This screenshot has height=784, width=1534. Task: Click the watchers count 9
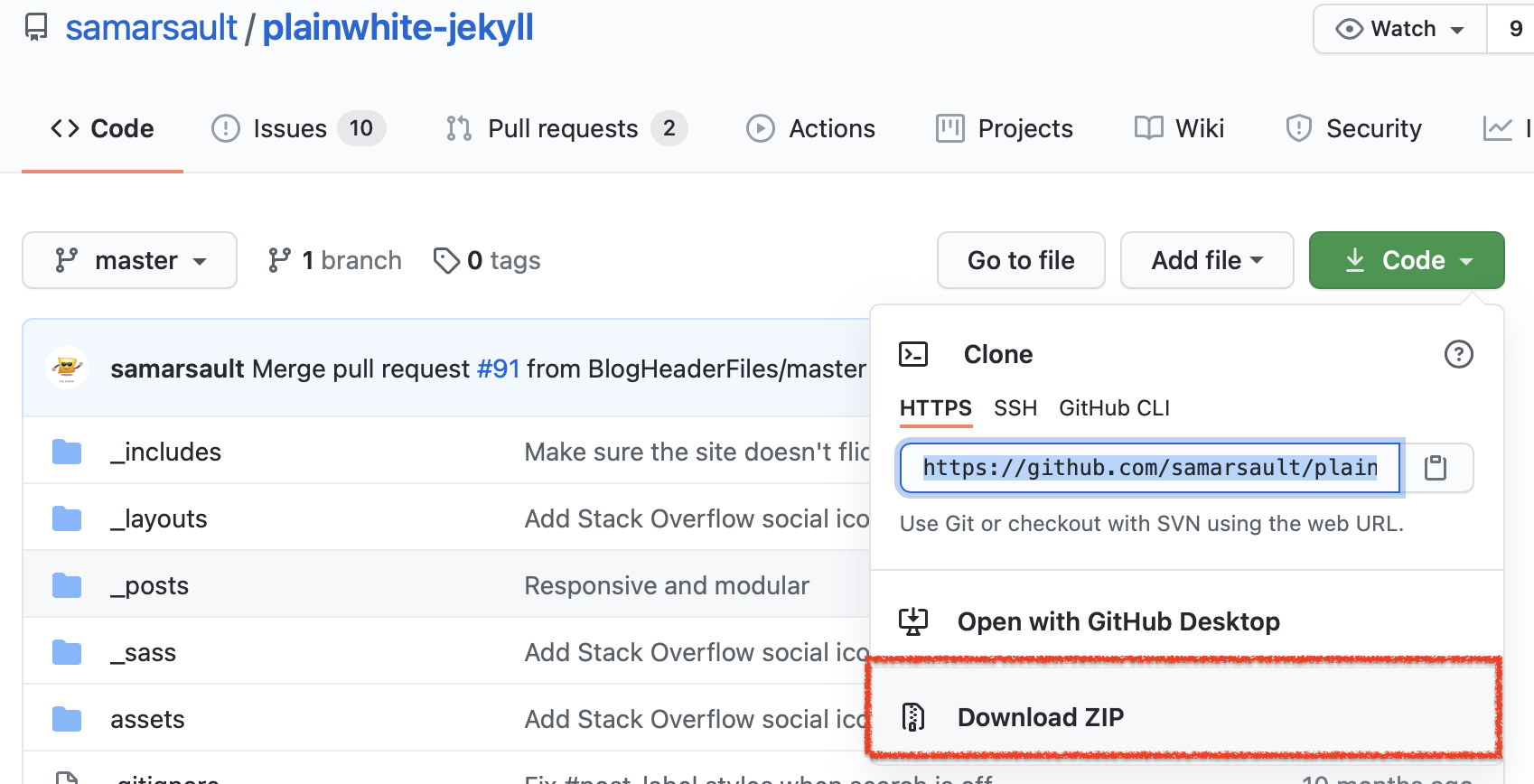click(x=1515, y=29)
